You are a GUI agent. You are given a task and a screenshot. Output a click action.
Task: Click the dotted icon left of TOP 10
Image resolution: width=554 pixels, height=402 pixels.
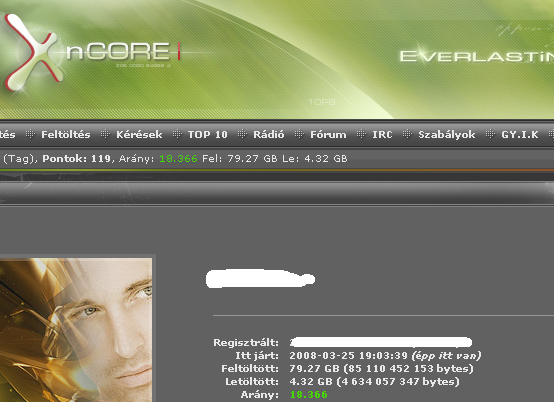[x=177, y=134]
